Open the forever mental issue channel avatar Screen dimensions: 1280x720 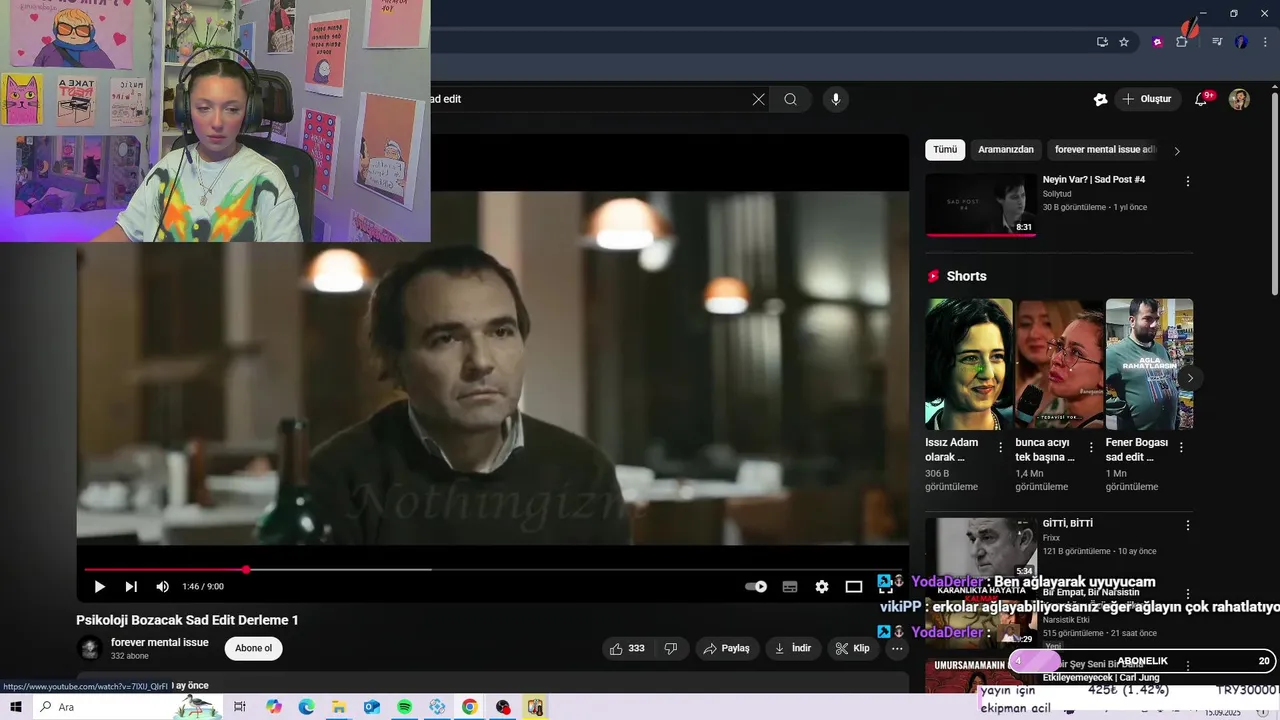90,649
